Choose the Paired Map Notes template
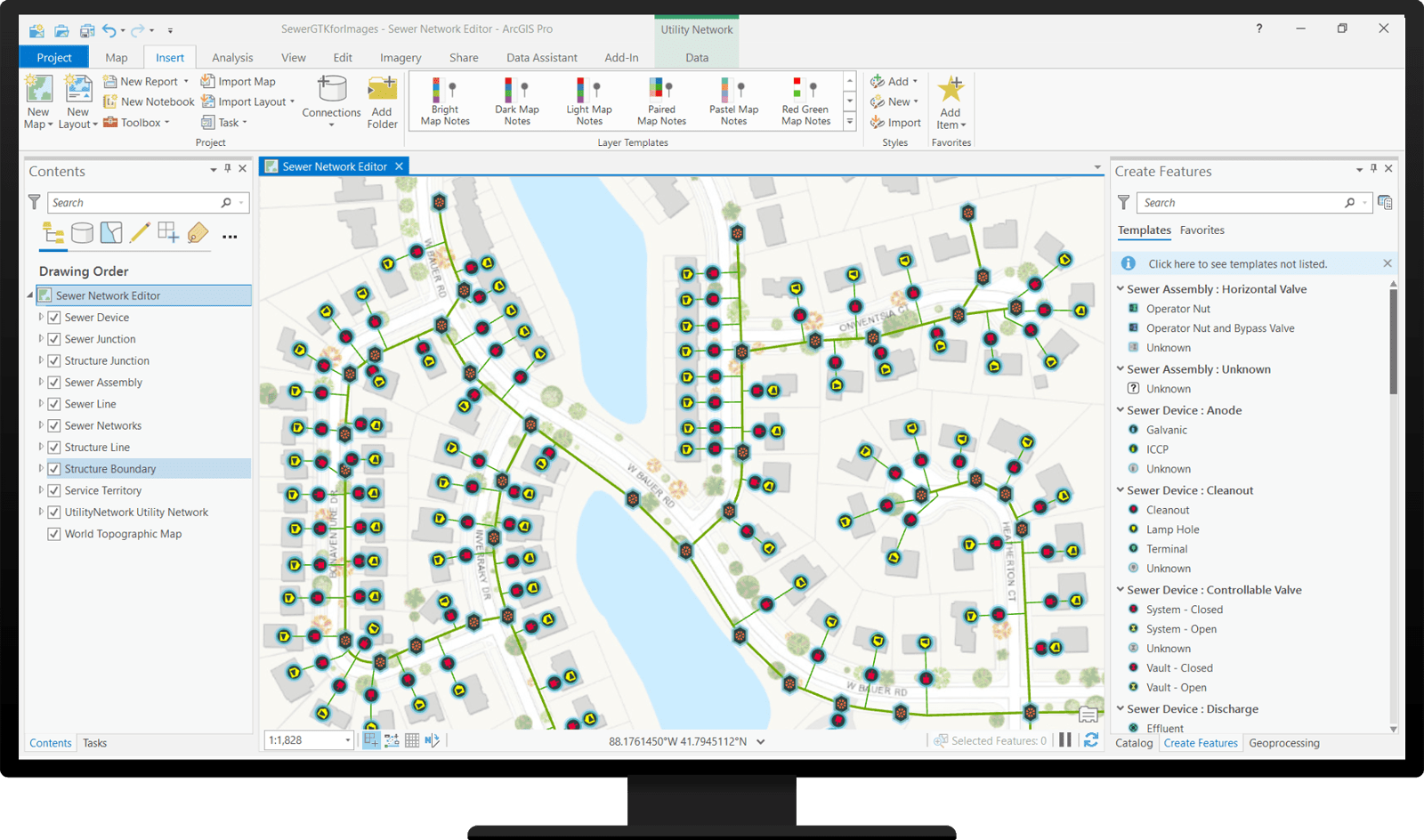Image resolution: width=1424 pixels, height=840 pixels. click(x=661, y=101)
